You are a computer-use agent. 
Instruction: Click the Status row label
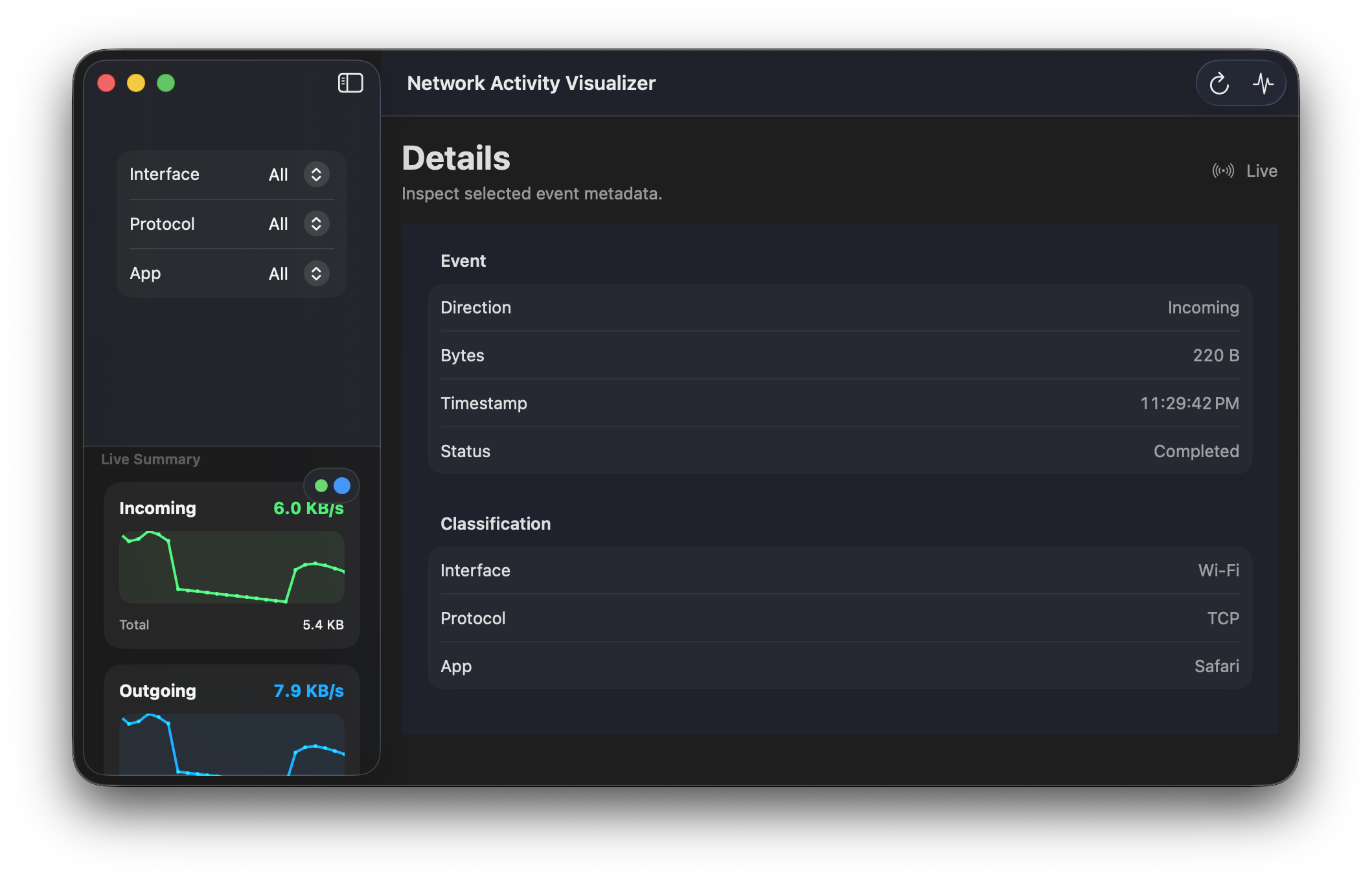[x=465, y=451]
